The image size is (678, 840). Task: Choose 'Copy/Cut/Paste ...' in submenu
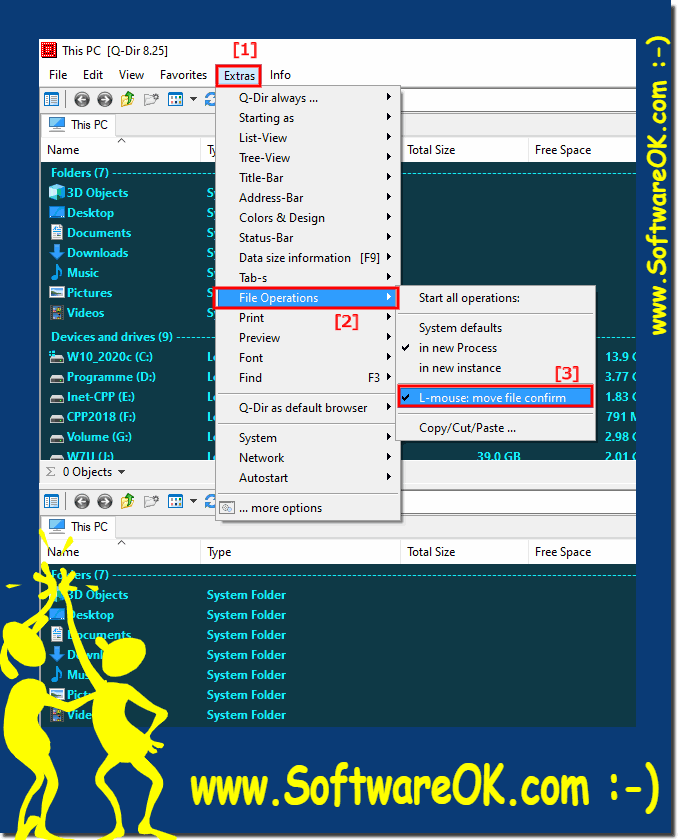pos(495,428)
